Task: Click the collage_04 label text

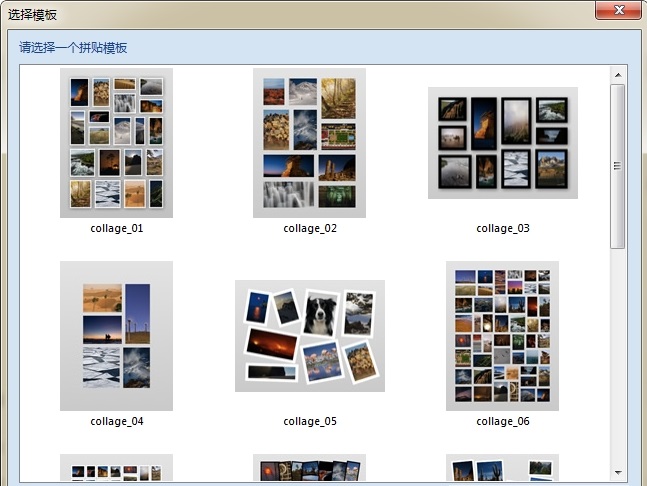Action: pos(117,422)
